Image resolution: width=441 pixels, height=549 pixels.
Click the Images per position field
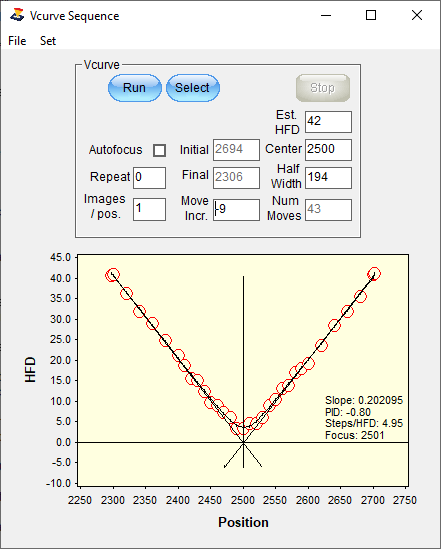[149, 209]
